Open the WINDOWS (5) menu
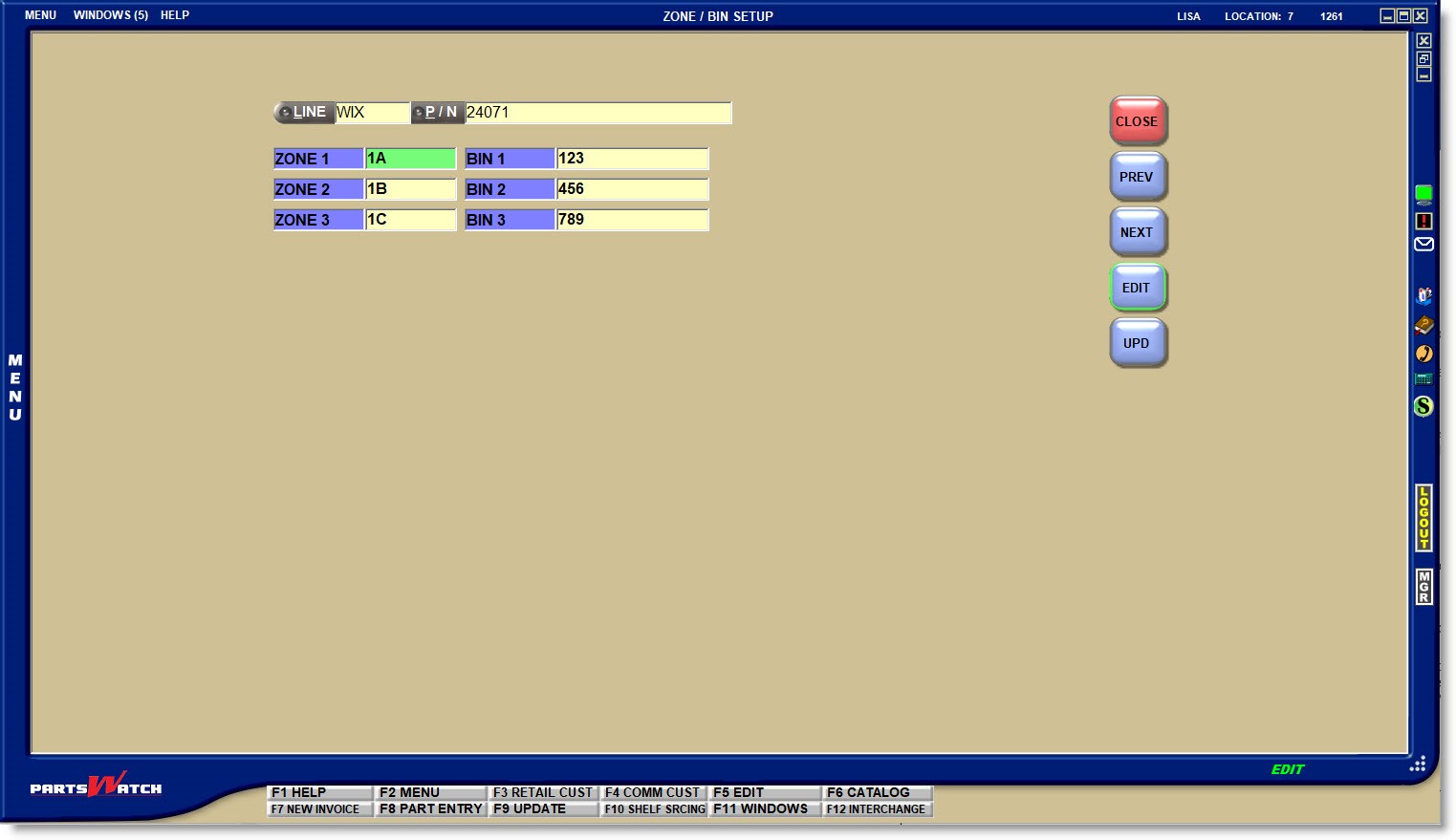 pyautogui.click(x=110, y=15)
